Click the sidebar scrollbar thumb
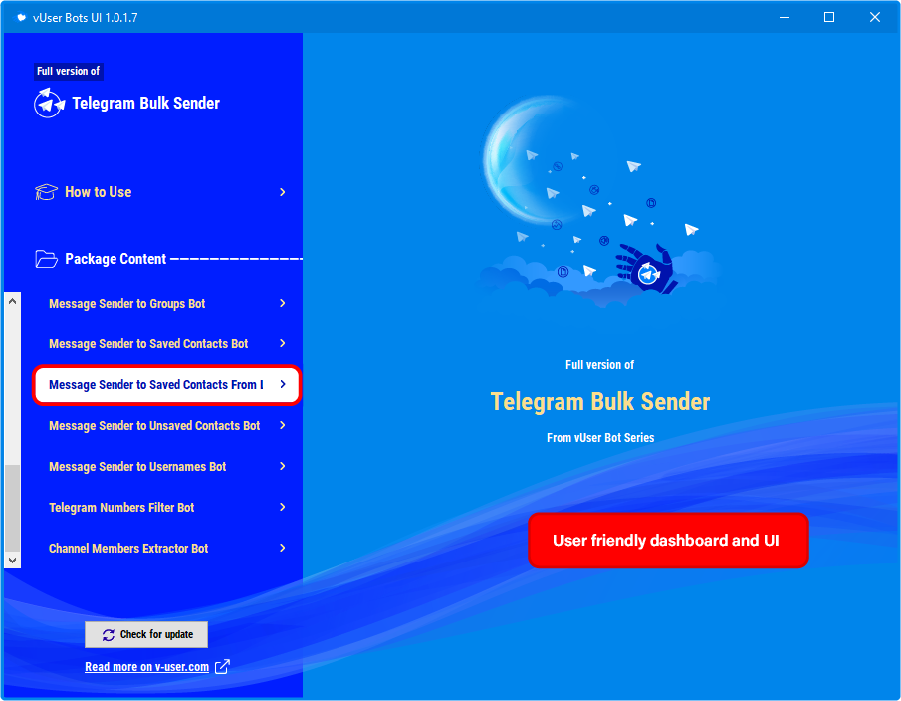 coord(13,508)
